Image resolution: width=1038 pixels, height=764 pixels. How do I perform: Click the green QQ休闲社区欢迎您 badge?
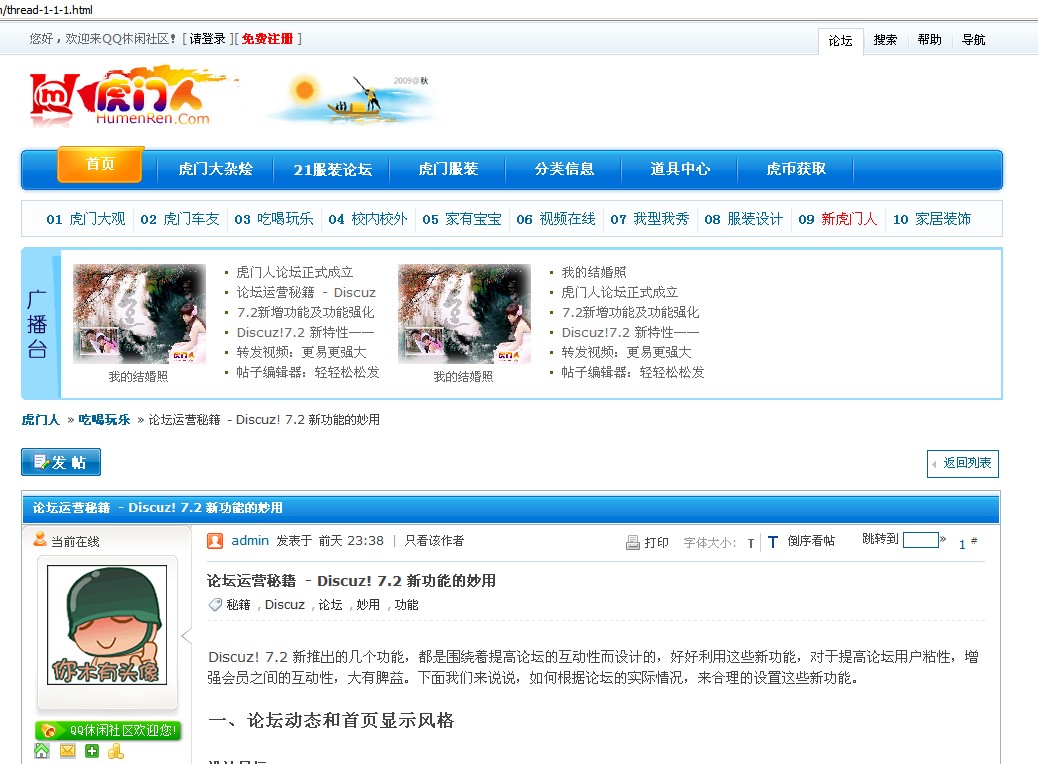pyautogui.click(x=108, y=730)
